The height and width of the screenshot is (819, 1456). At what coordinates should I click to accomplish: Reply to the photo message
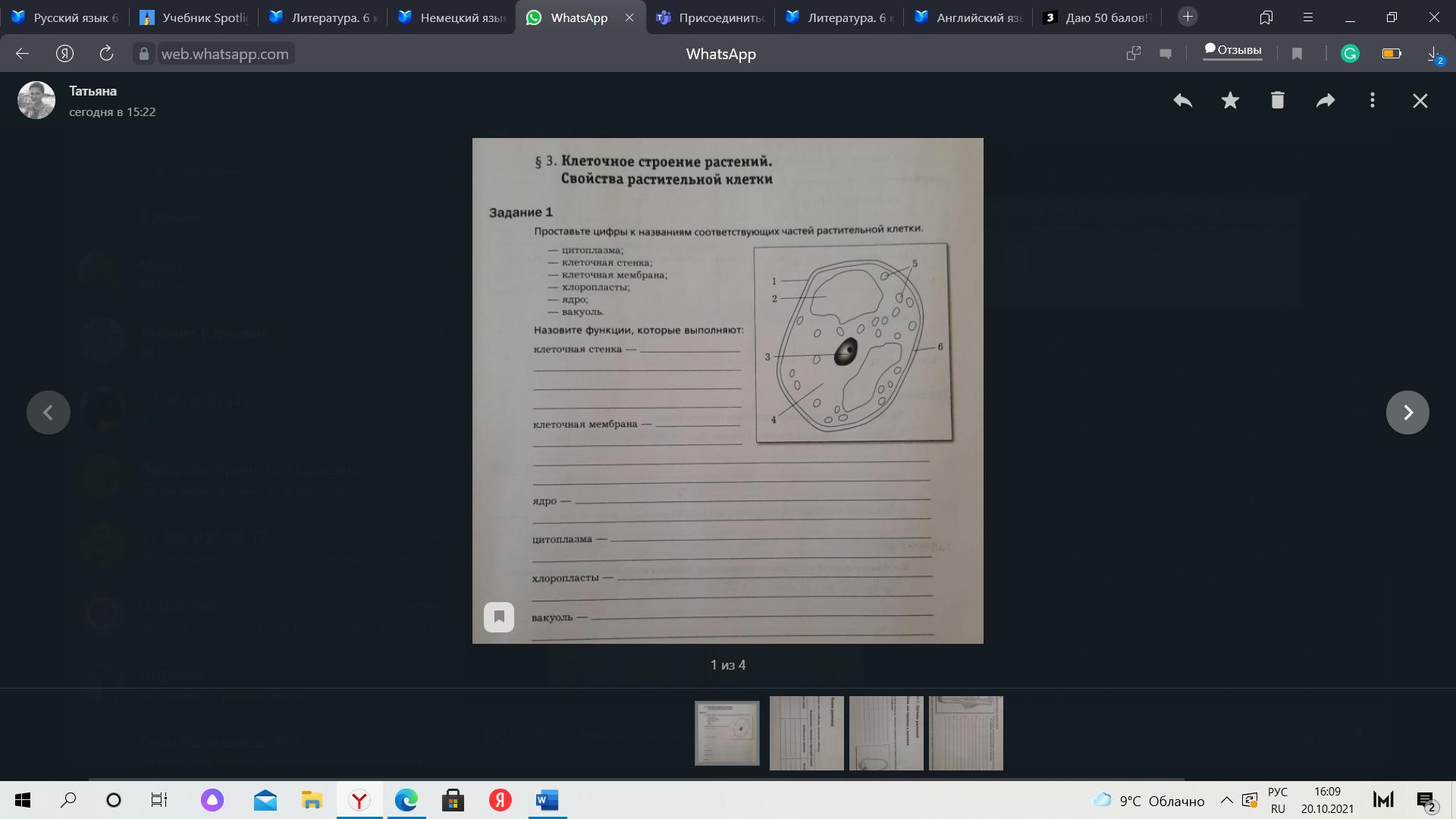(1183, 100)
